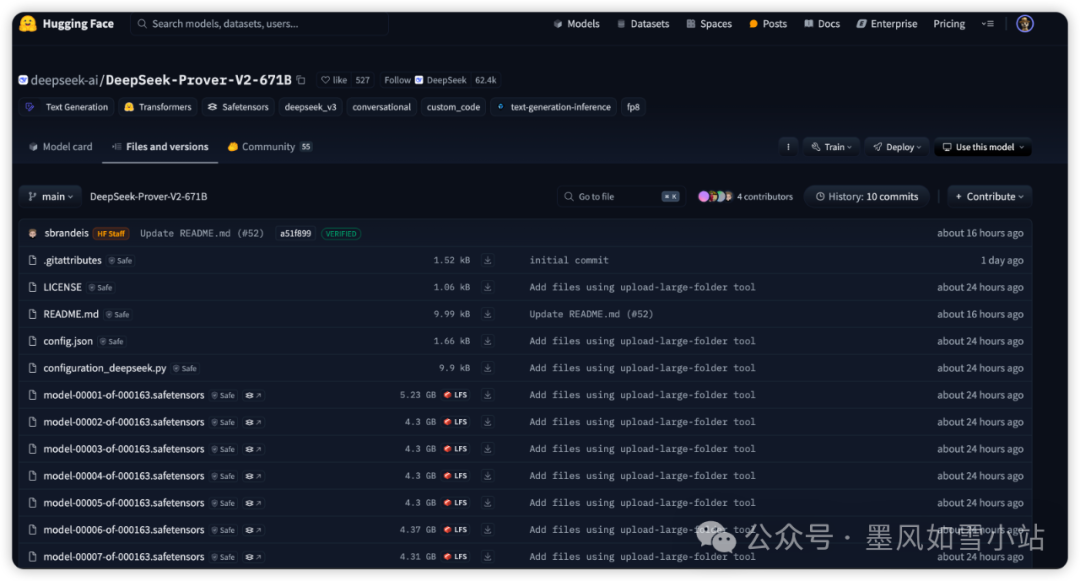This screenshot has width=1080, height=581.
Task: Like the DeepSeek-Prover-V2-671B model
Action: pyautogui.click(x=337, y=79)
